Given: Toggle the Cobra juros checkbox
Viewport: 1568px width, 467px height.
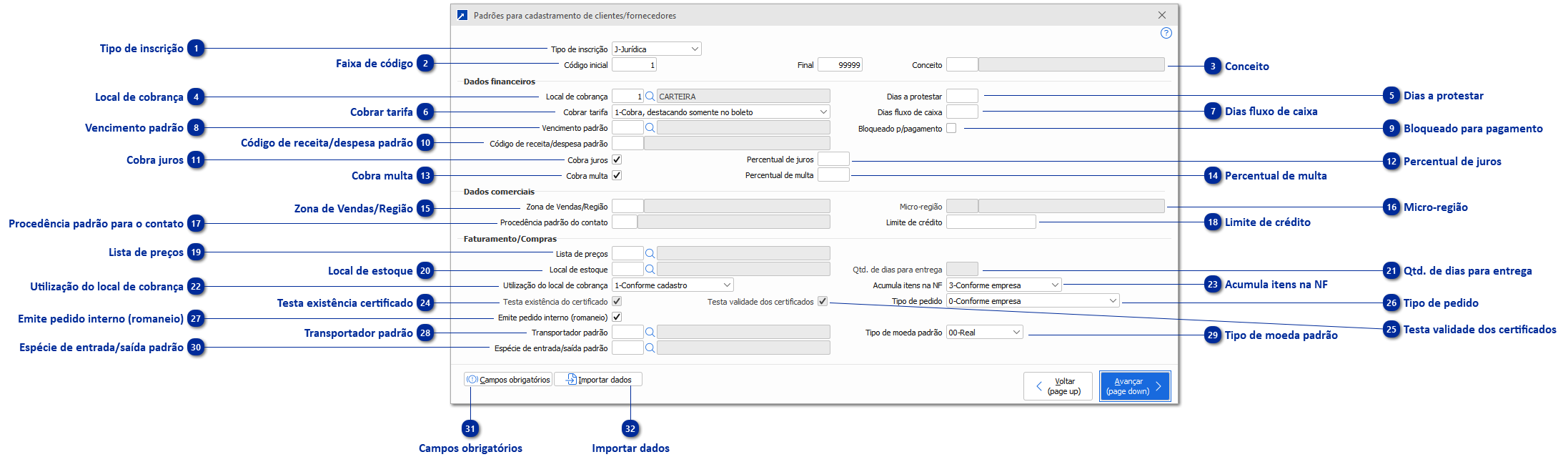Looking at the screenshot, I should pyautogui.click(x=617, y=159).
